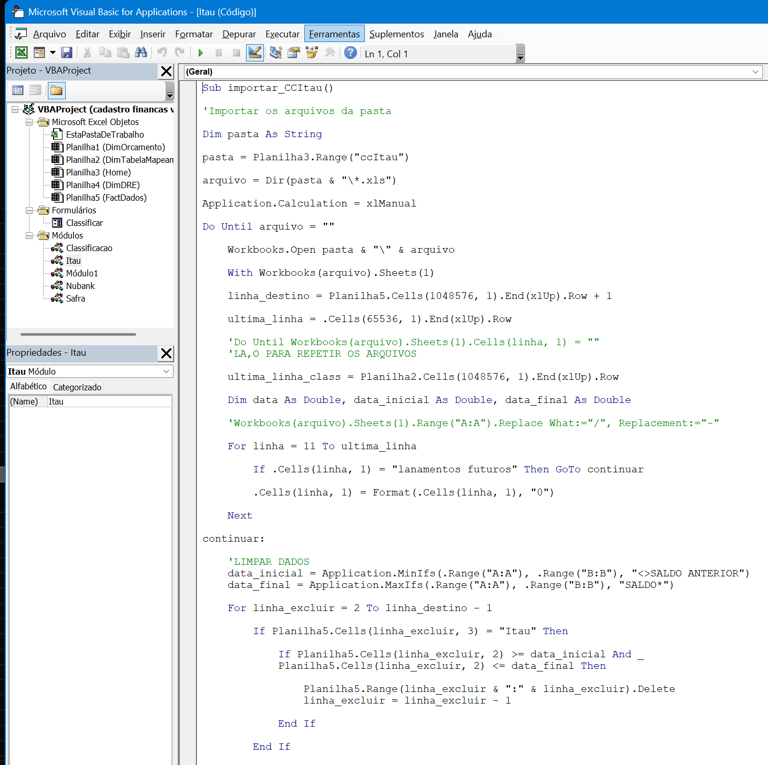Click the View Code icon in Project panel
The width and height of the screenshot is (768, 765).
(x=17, y=91)
